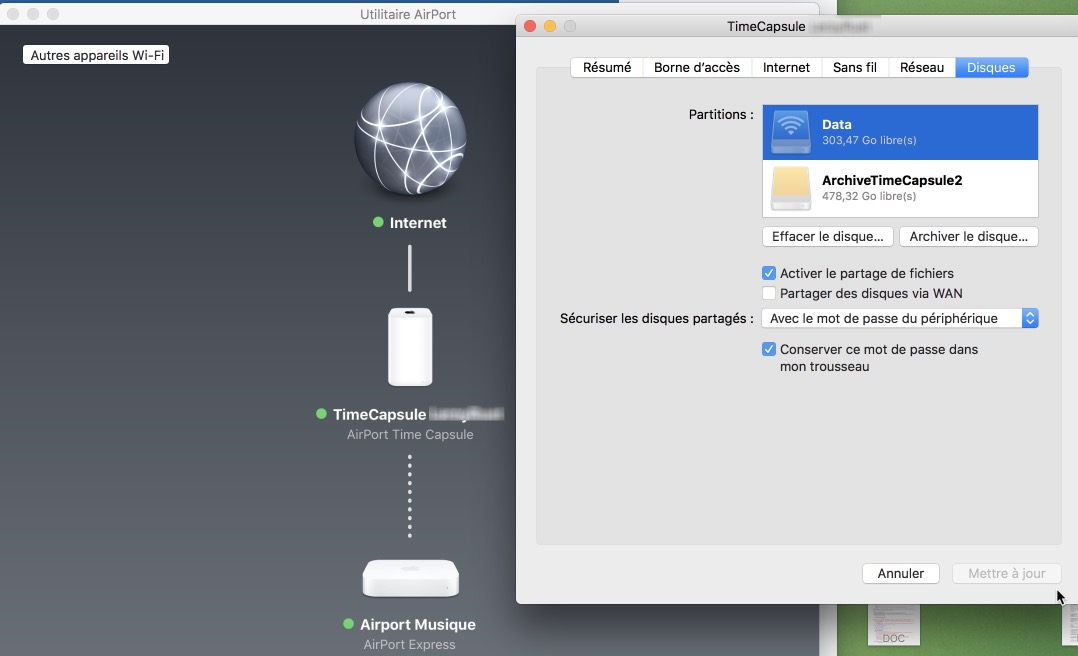Click Archiver le disque button
The image size is (1078, 656).
point(969,237)
